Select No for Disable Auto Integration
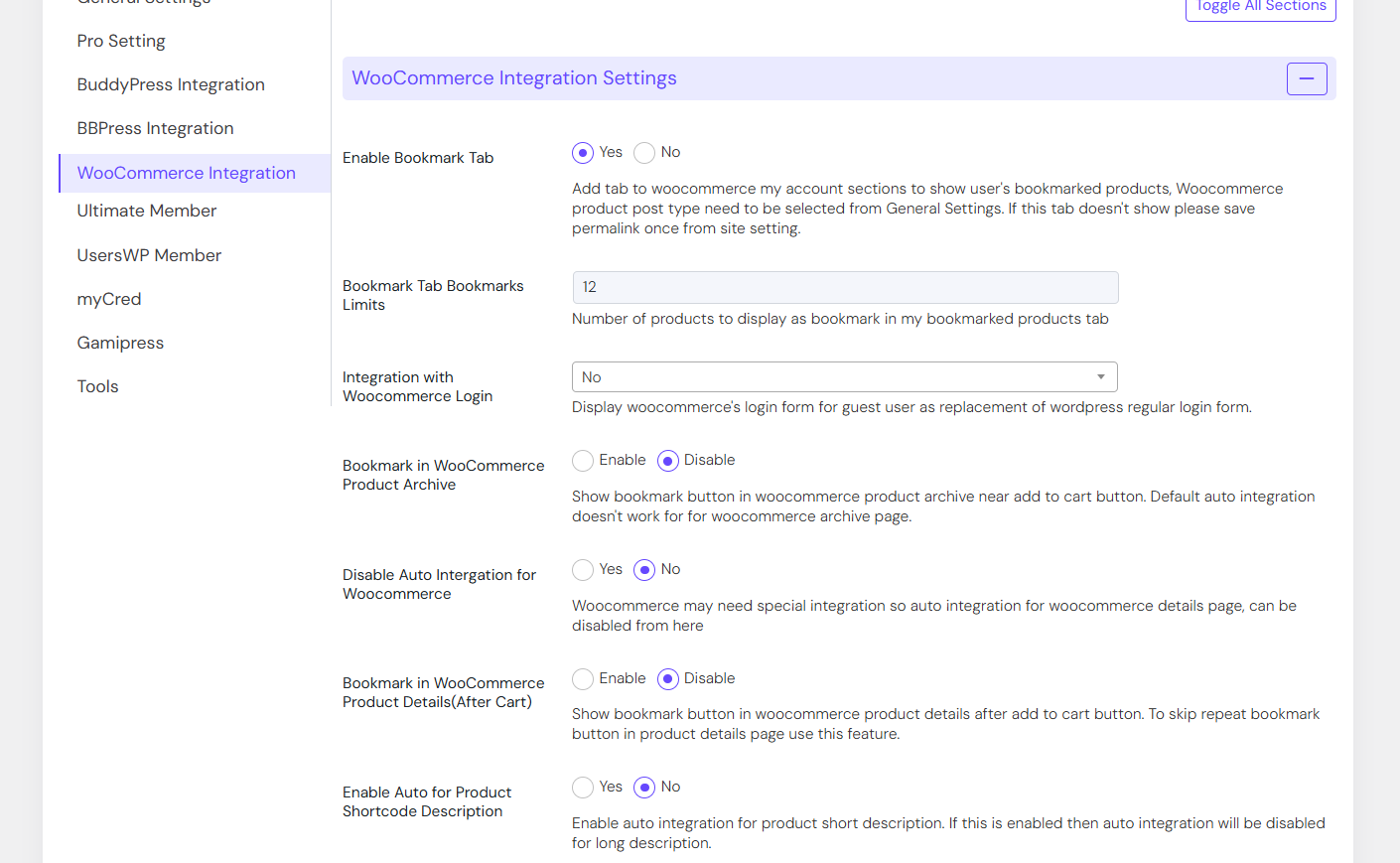Viewport: 1400px width, 863px height. point(644,570)
